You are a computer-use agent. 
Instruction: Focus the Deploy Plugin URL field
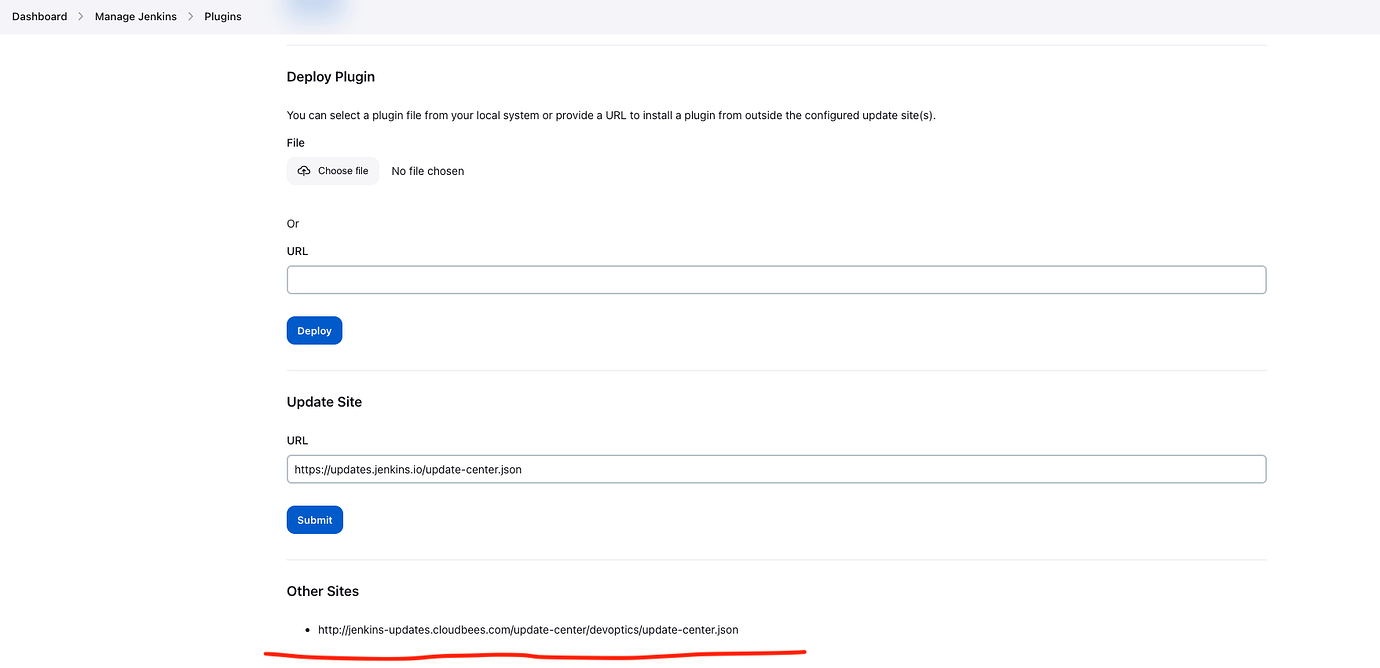(776, 280)
